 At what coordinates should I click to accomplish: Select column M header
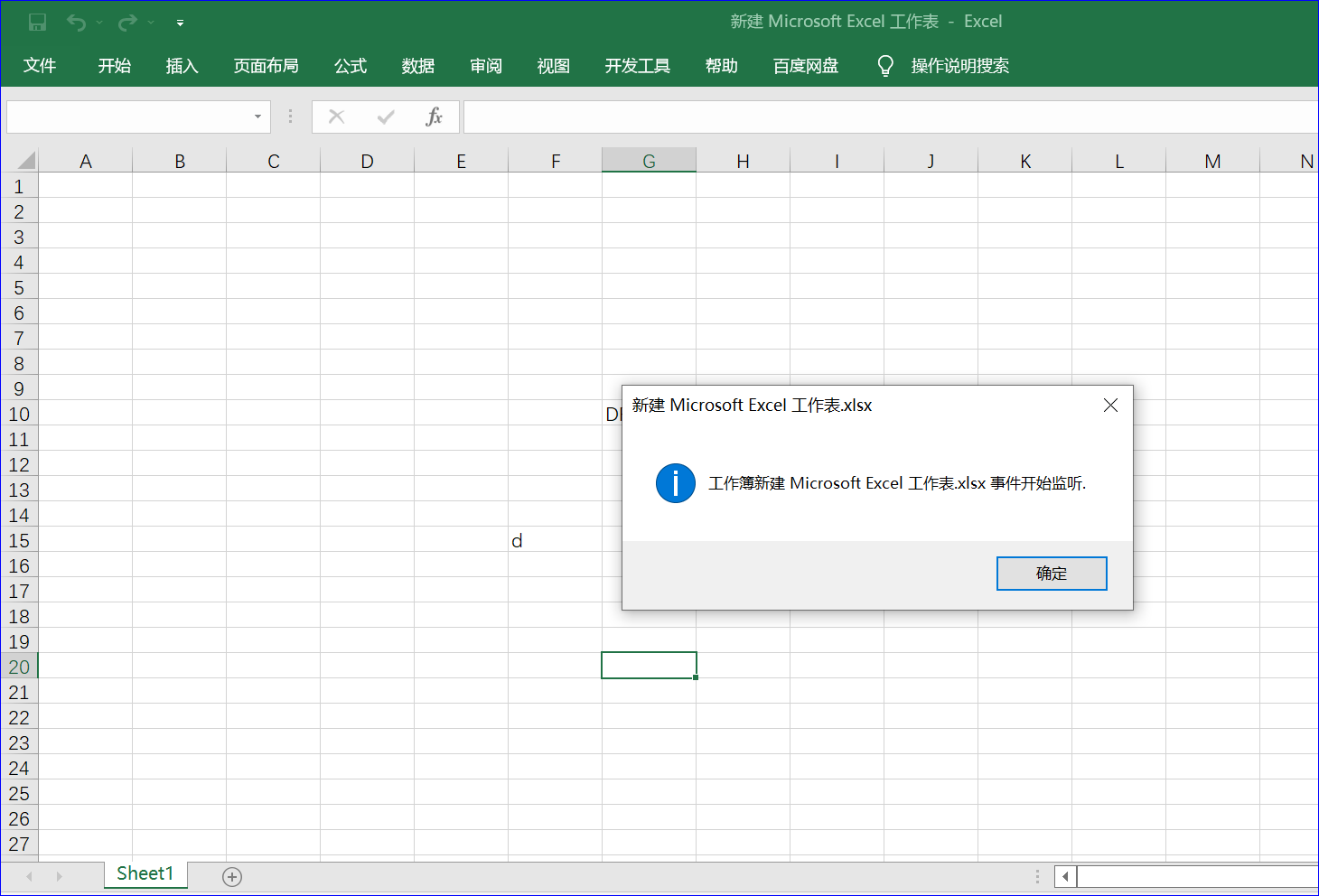[x=1213, y=161]
